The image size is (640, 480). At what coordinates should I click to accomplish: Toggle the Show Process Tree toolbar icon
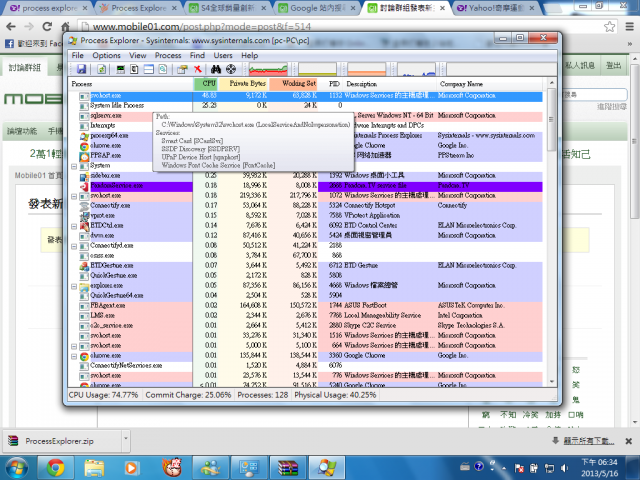134,69
